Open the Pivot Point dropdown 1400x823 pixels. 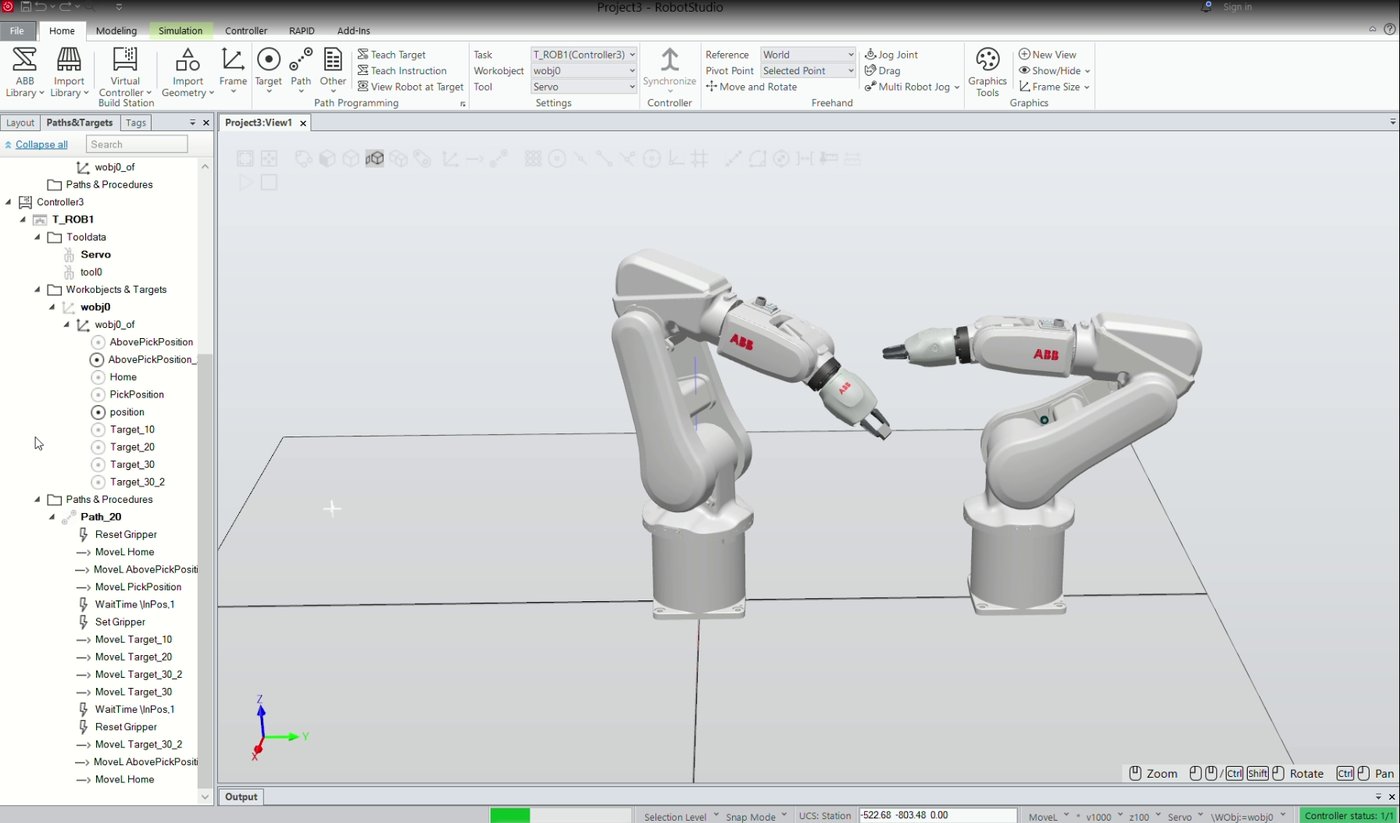pyautogui.click(x=808, y=71)
